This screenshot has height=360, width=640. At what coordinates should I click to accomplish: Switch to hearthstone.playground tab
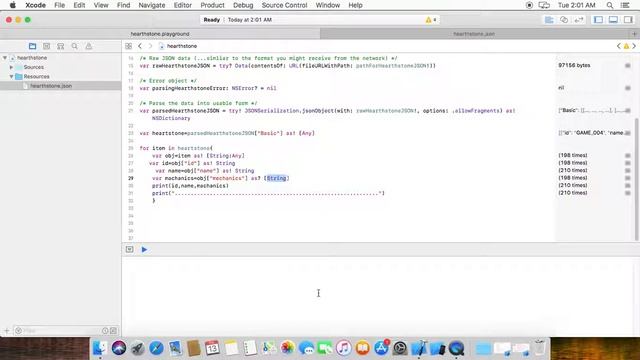(160, 34)
